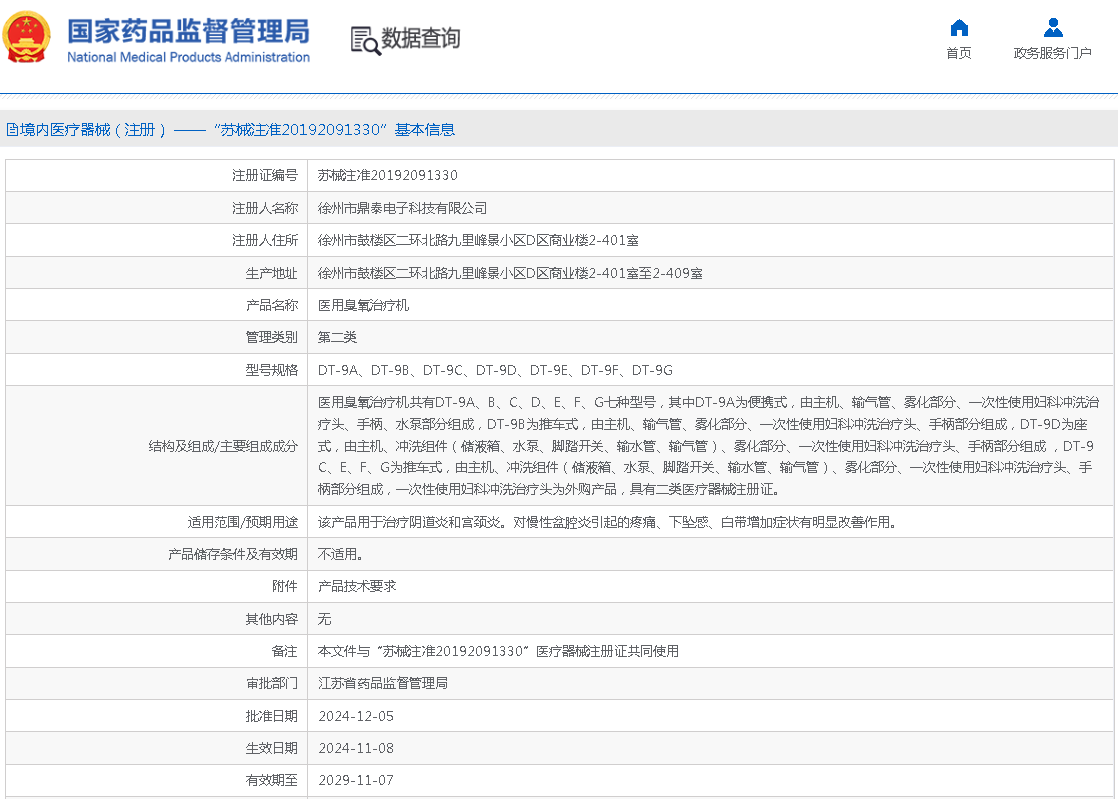Click the 管理类别 value 第二类
1118x799 pixels.
point(337,337)
